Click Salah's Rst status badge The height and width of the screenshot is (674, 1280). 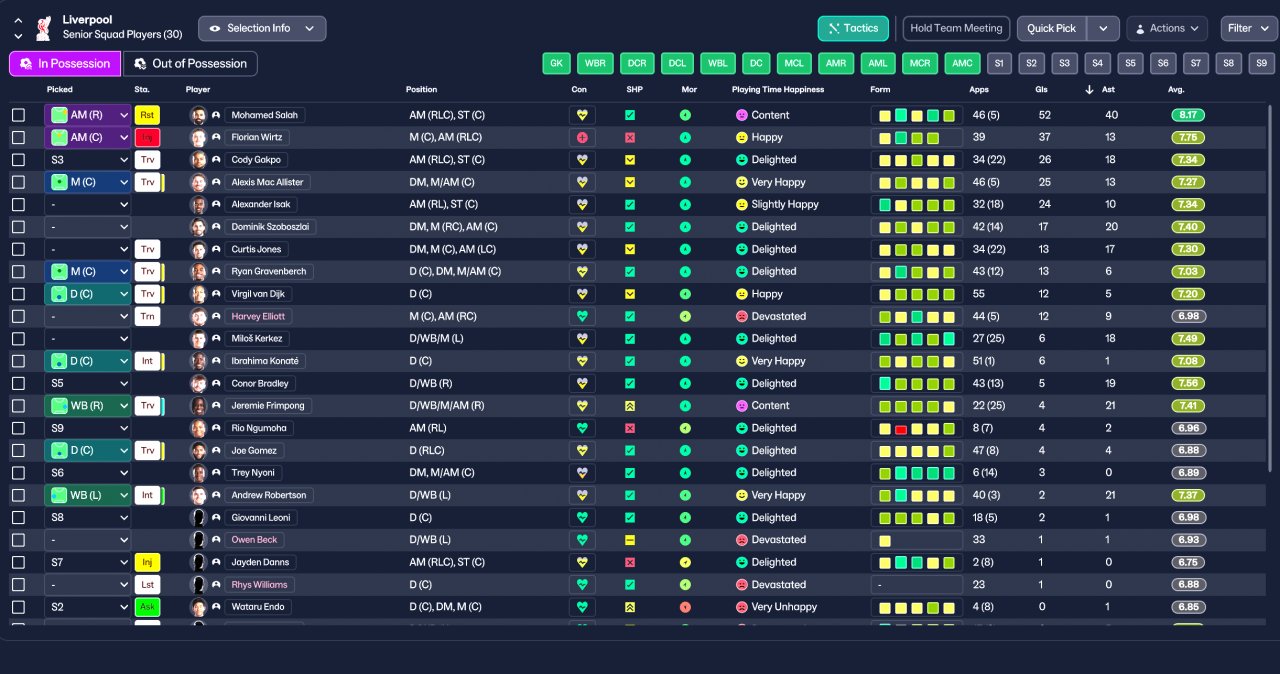click(147, 115)
